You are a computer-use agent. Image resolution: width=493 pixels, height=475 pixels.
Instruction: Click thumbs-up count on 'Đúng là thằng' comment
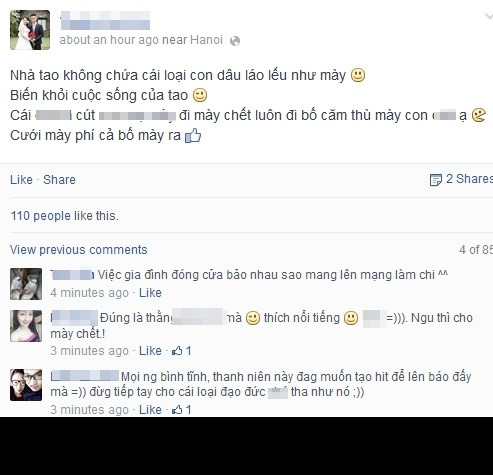click(182, 351)
